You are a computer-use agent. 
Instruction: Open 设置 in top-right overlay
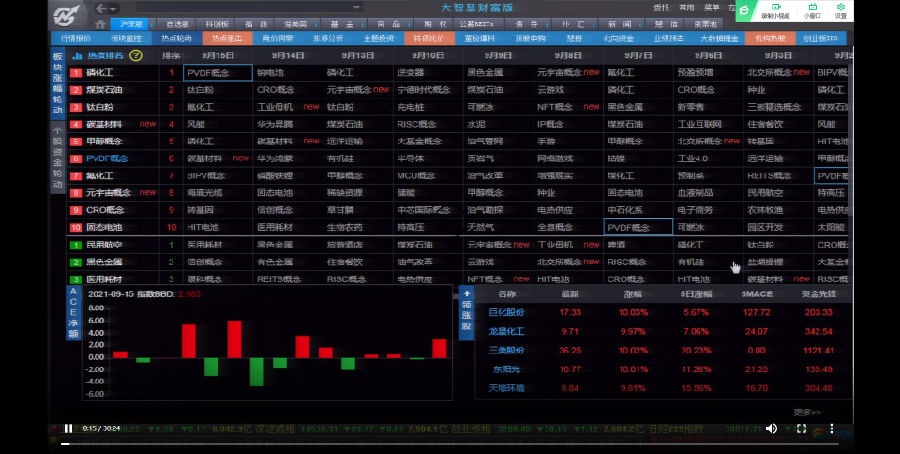(x=841, y=11)
